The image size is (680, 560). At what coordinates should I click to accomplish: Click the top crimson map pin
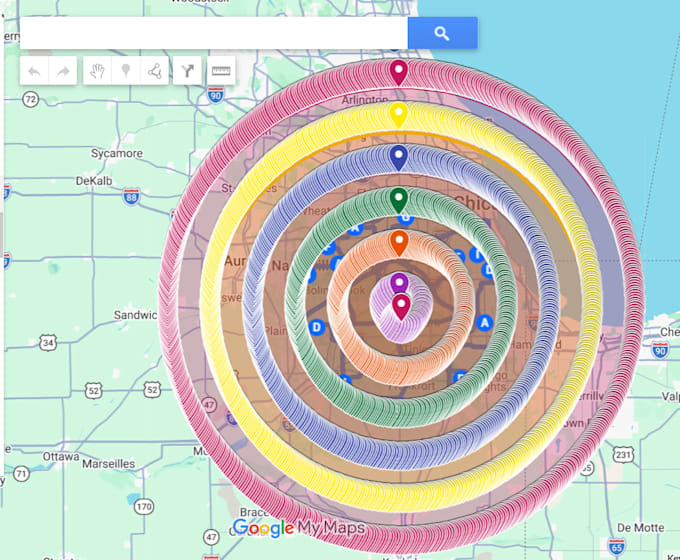point(399,72)
